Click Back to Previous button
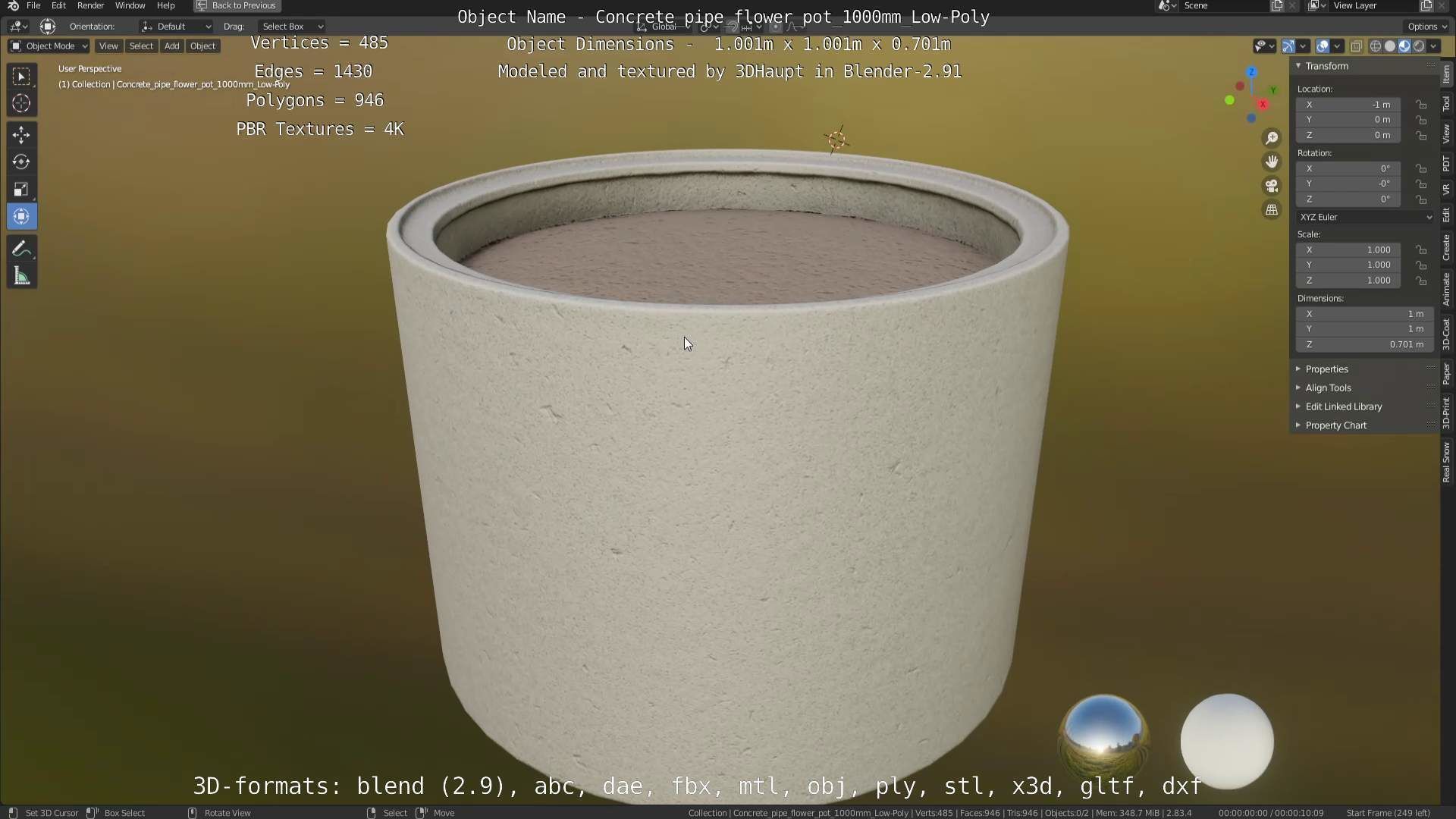This screenshot has height=819, width=1456. 237,5
